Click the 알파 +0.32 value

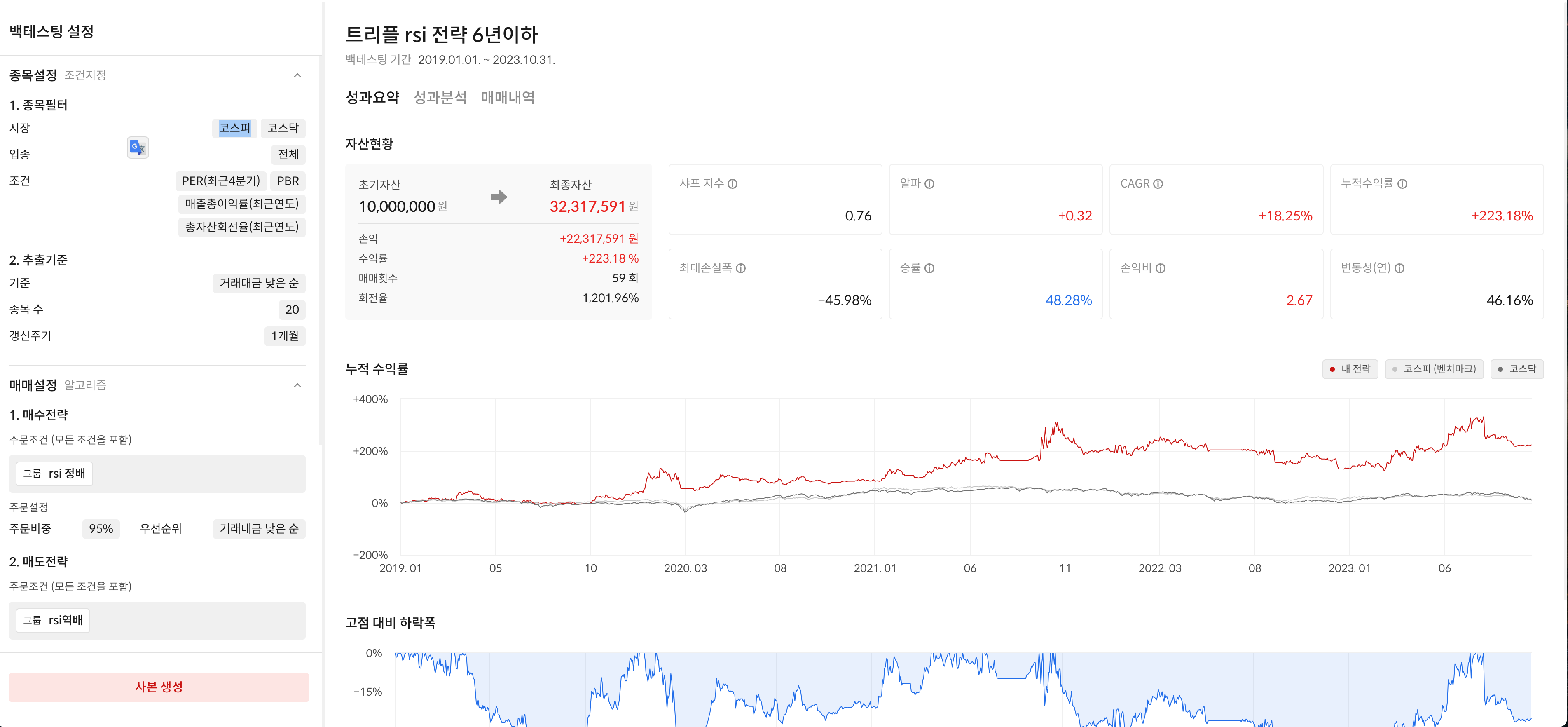coord(1074,216)
